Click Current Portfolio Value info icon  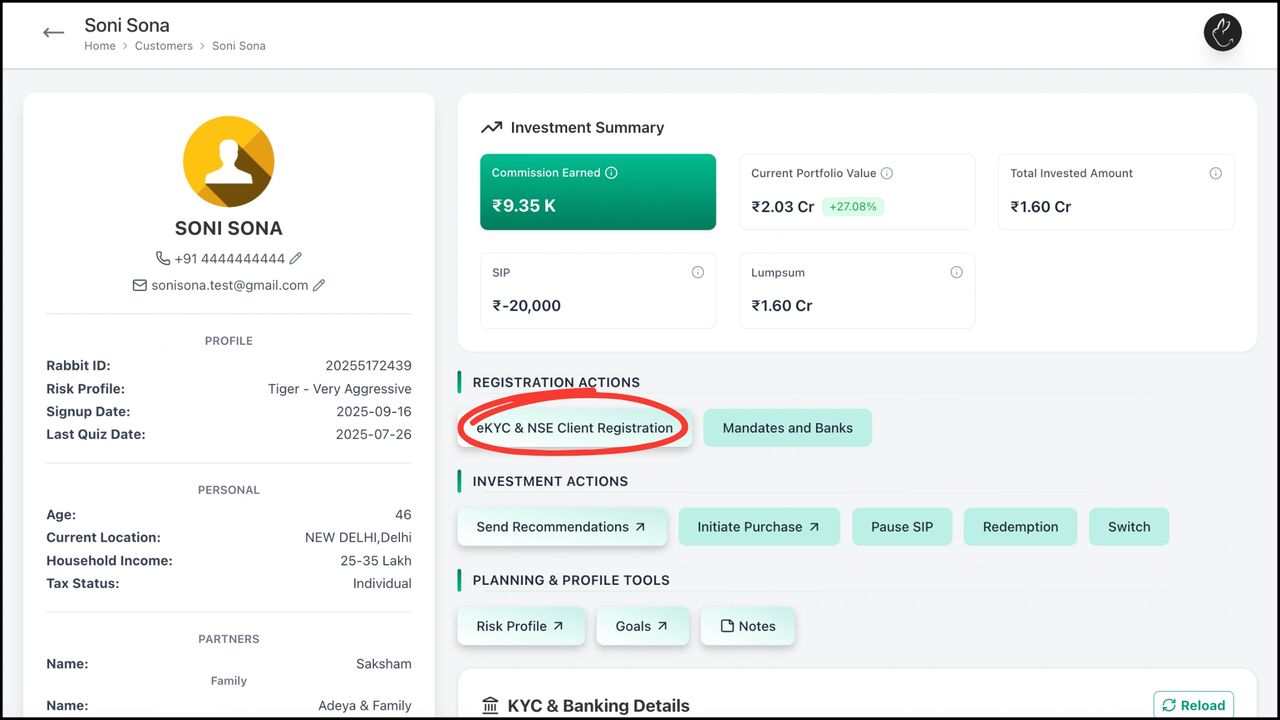click(887, 173)
